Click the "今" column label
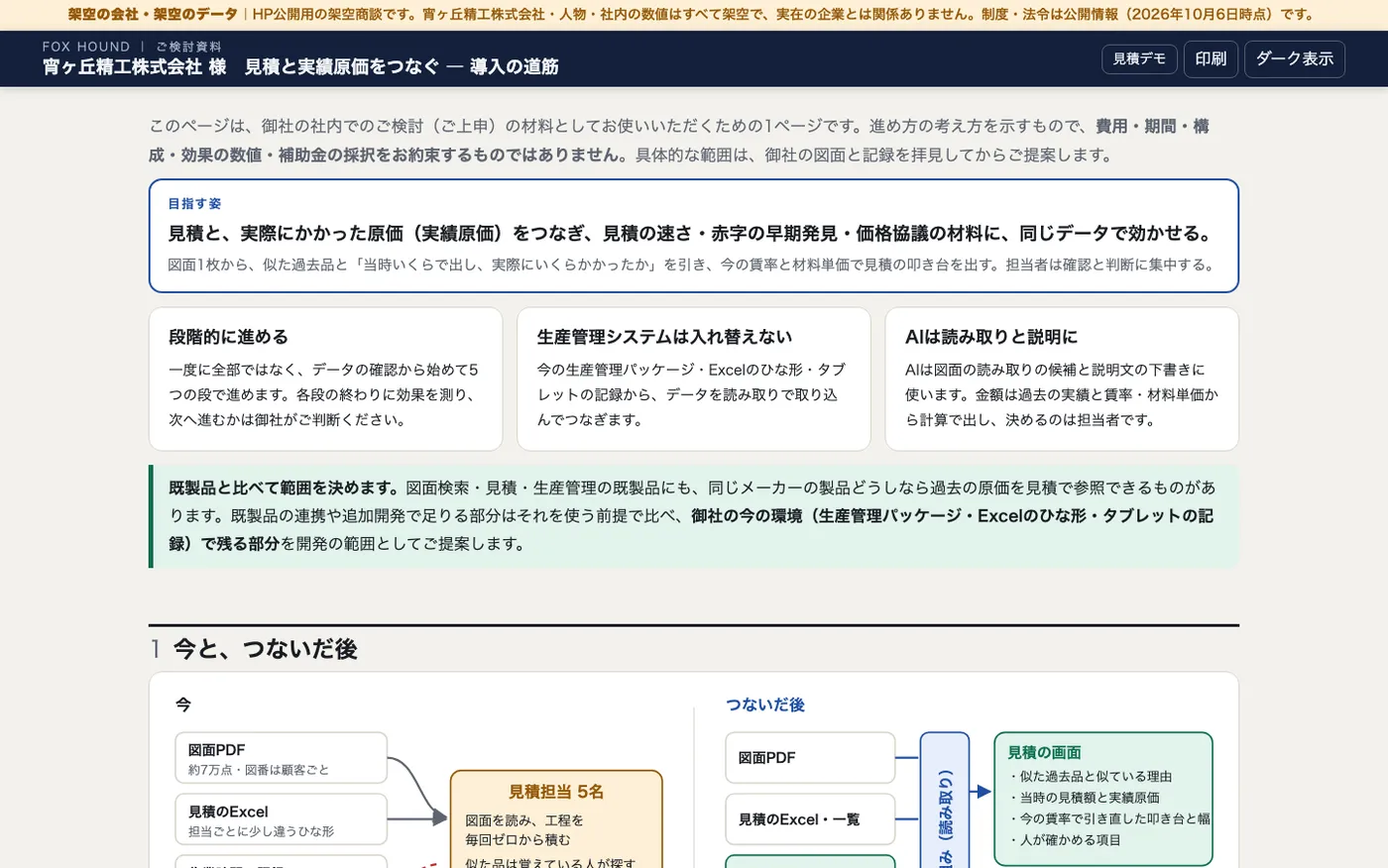 [x=183, y=705]
